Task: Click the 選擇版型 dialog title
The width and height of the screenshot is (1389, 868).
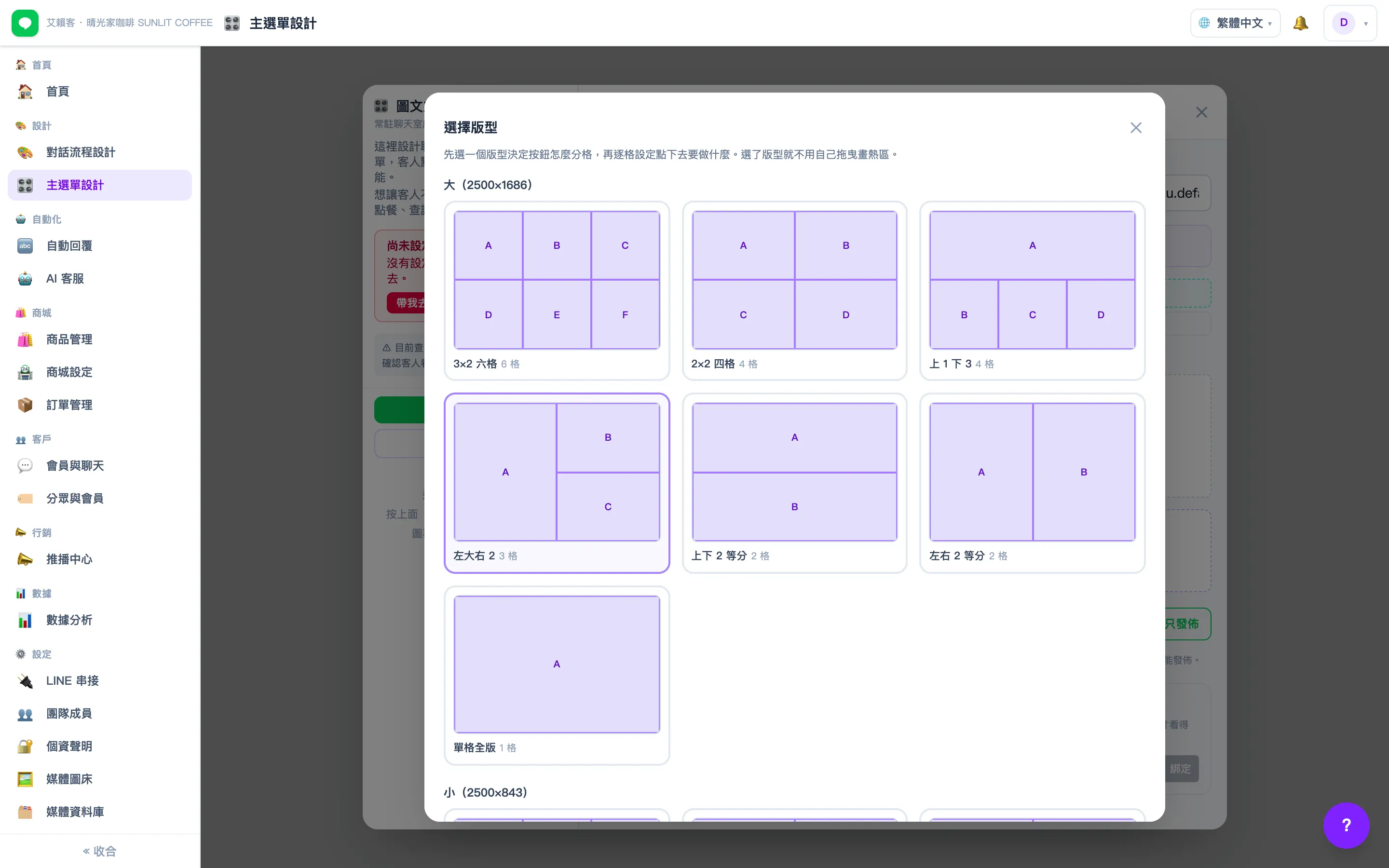Action: pyautogui.click(x=471, y=127)
